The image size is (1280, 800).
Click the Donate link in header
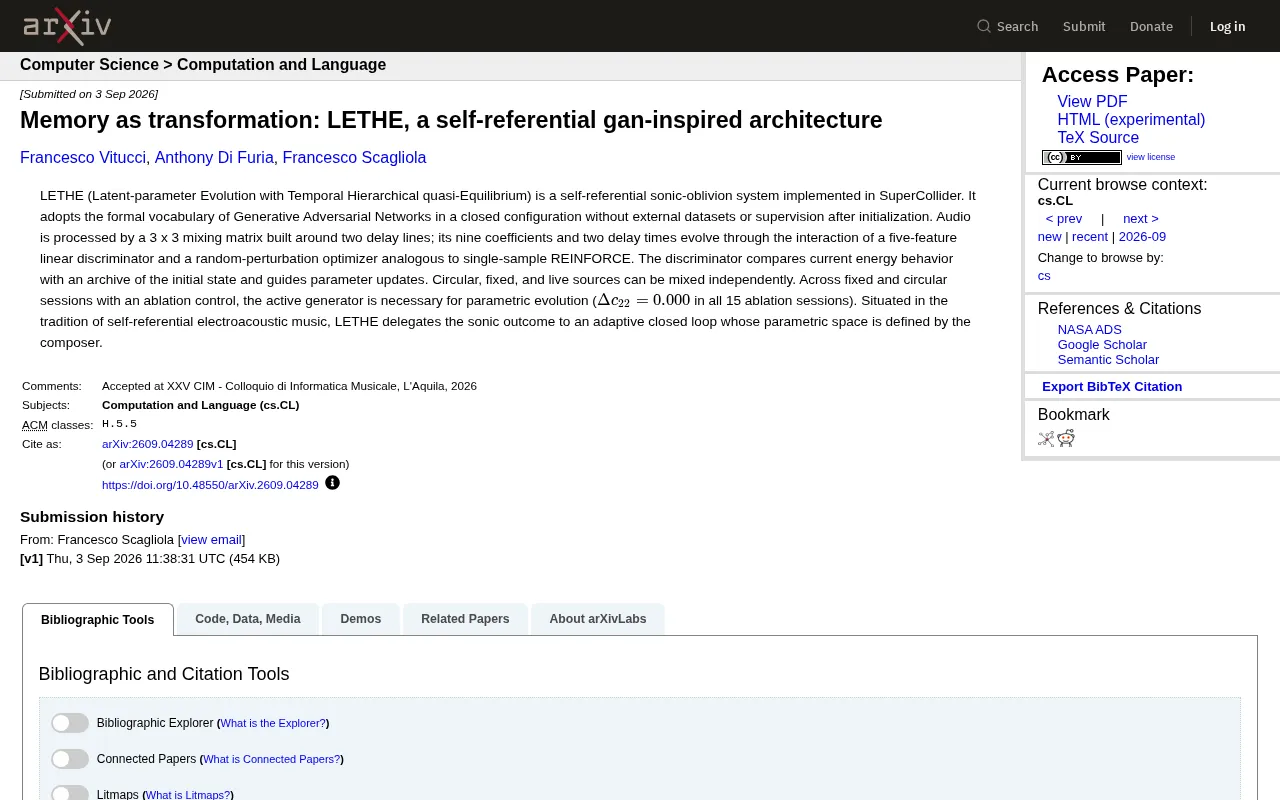[x=1151, y=26]
